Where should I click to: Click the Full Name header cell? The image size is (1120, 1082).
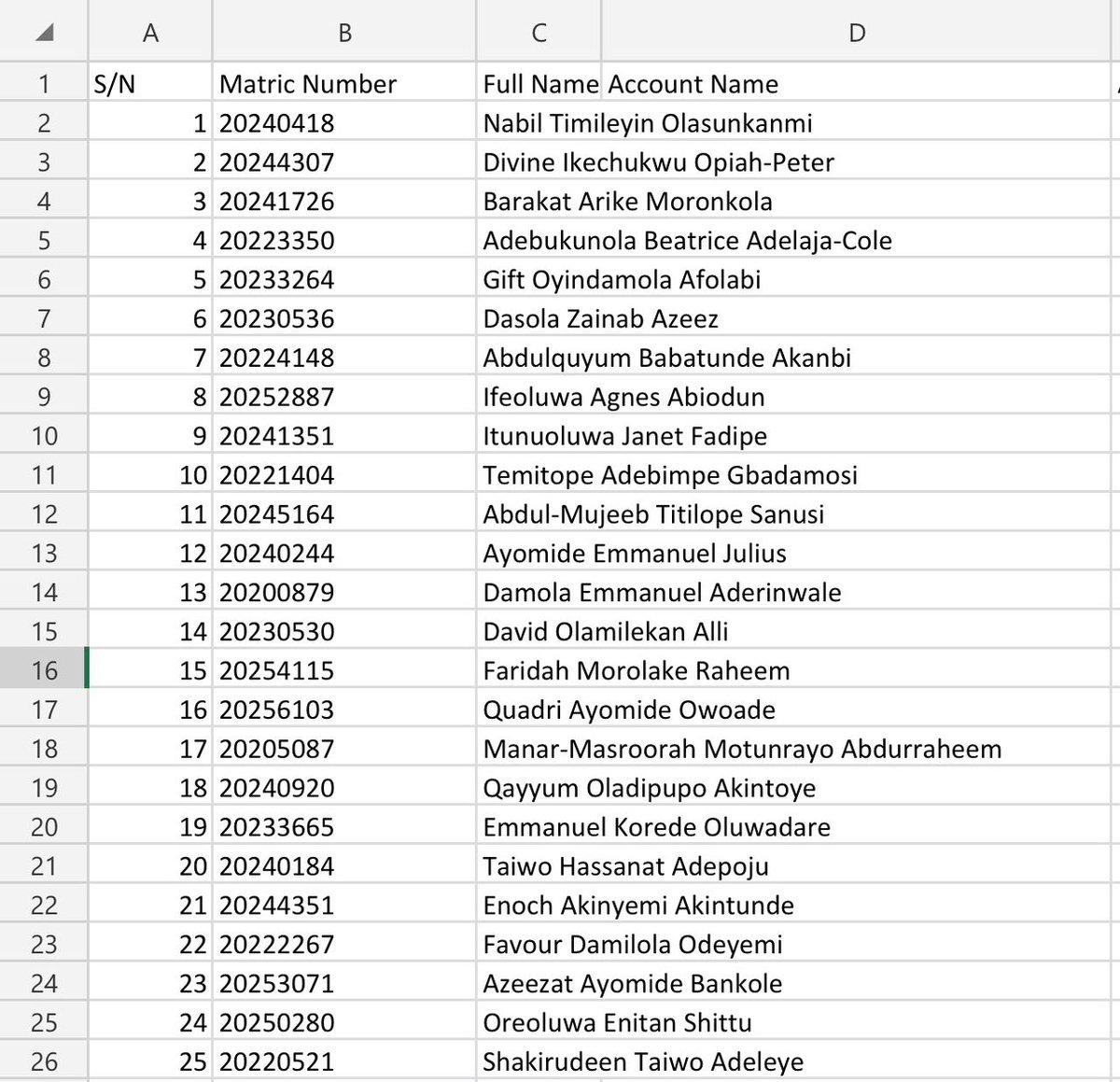tap(539, 83)
